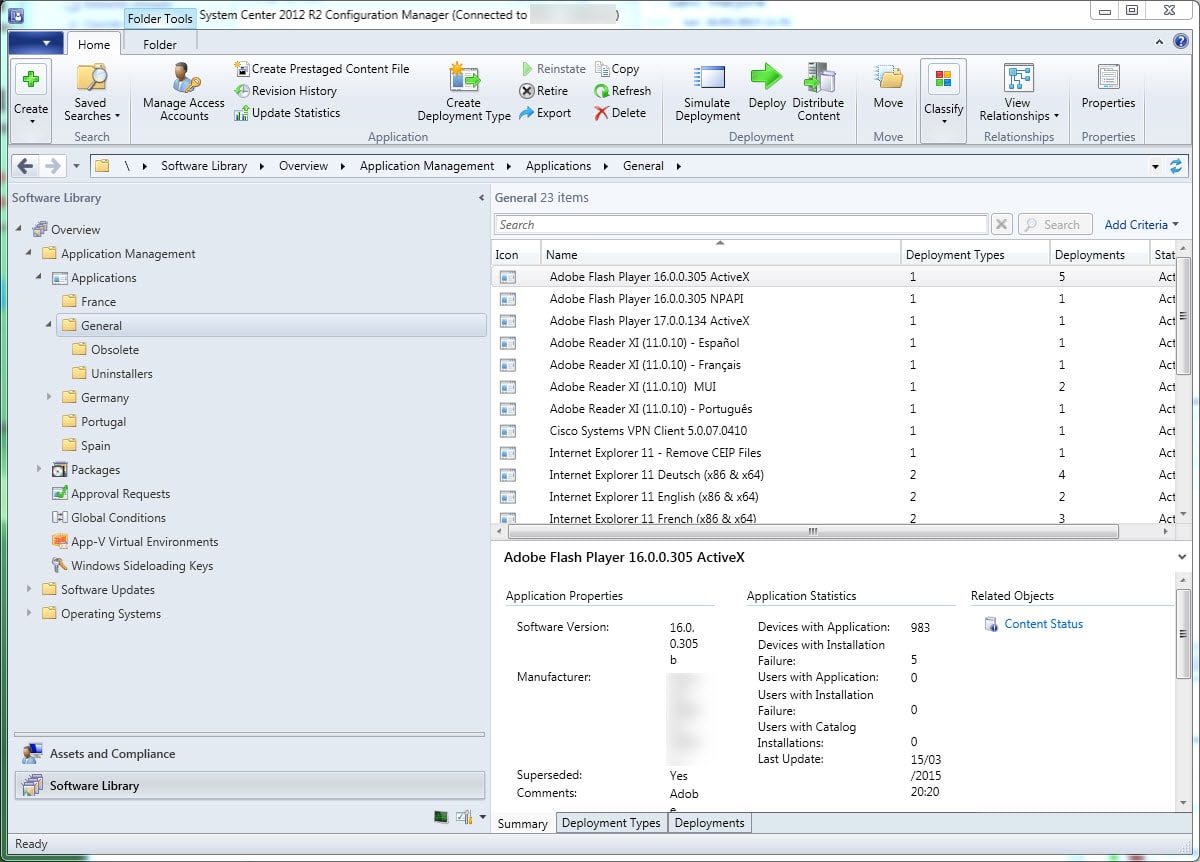The image size is (1200, 862).
Task: Click Application Management in the breadcrumb
Action: 427,166
